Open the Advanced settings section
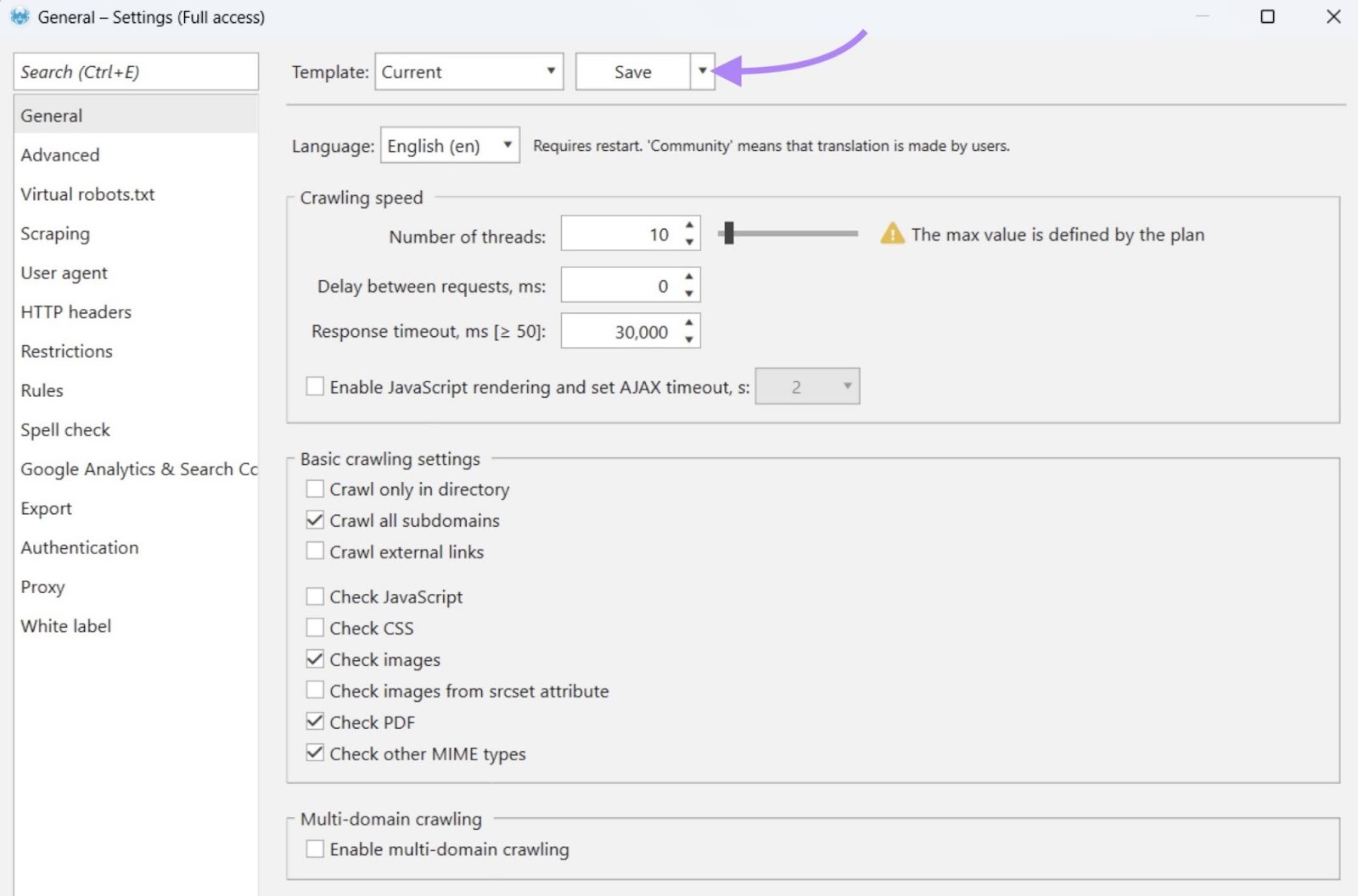 pyautogui.click(x=59, y=154)
